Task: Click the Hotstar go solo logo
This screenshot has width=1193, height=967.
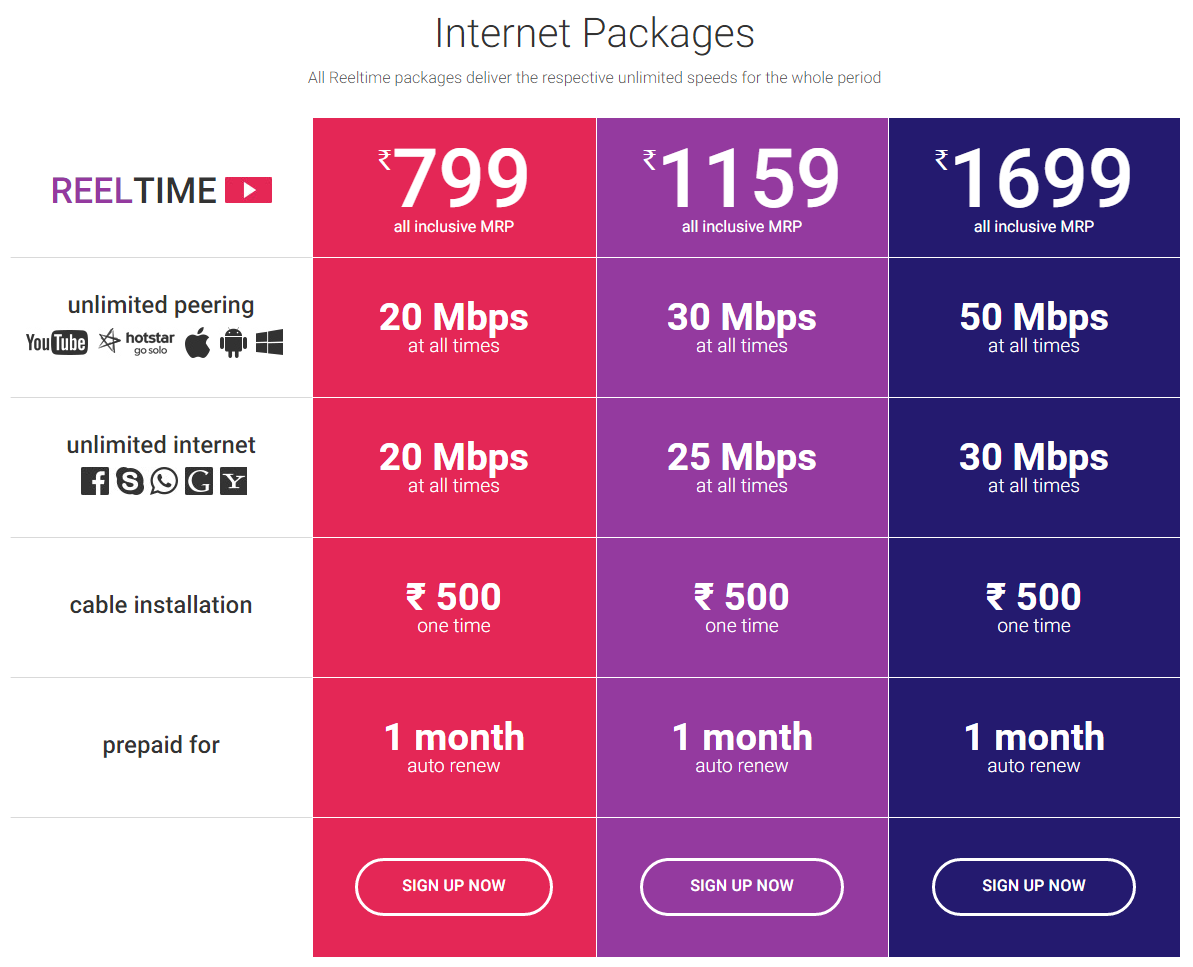Action: point(137,342)
